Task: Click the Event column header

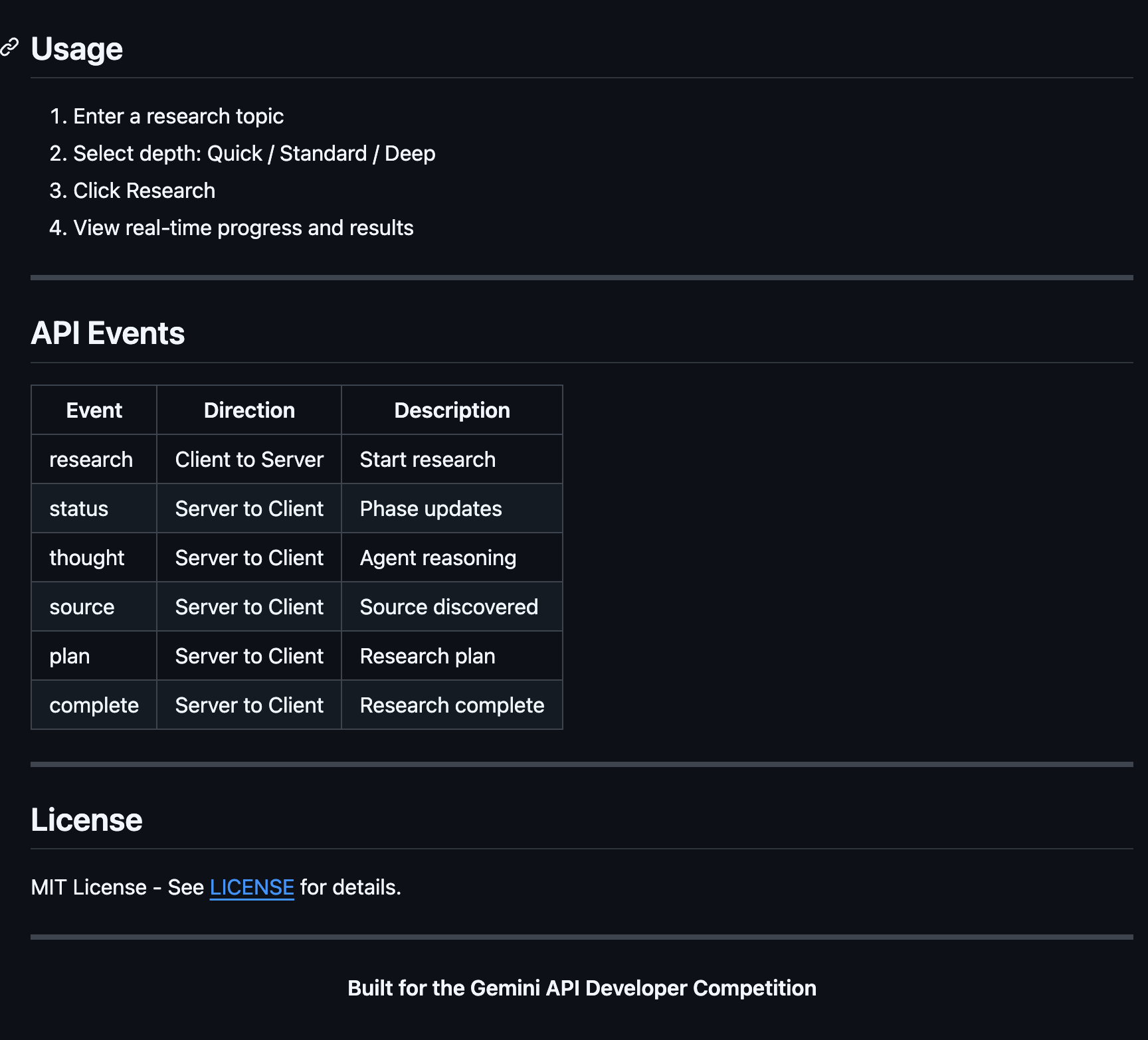Action: click(94, 410)
